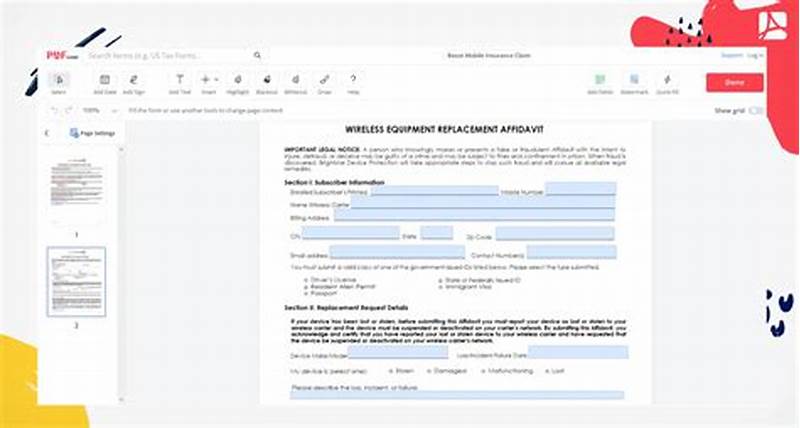Click the City field

coord(350,233)
